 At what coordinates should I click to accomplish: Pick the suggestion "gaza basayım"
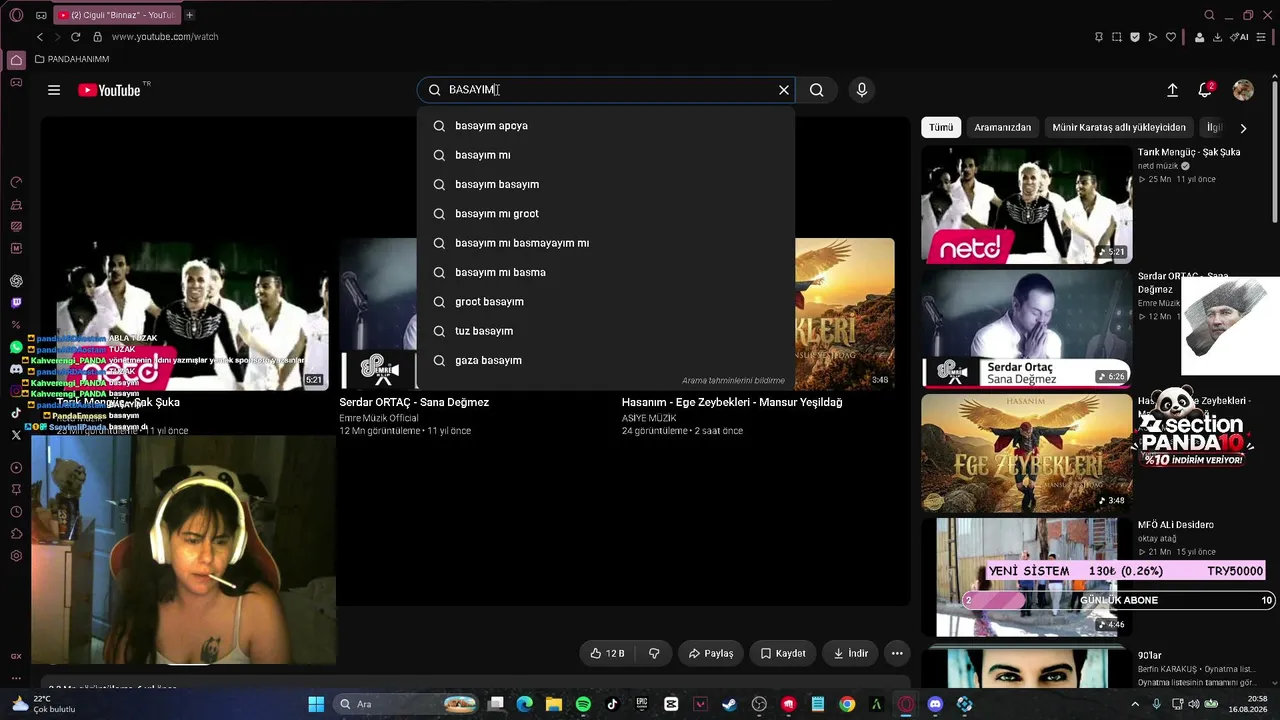[606, 360]
